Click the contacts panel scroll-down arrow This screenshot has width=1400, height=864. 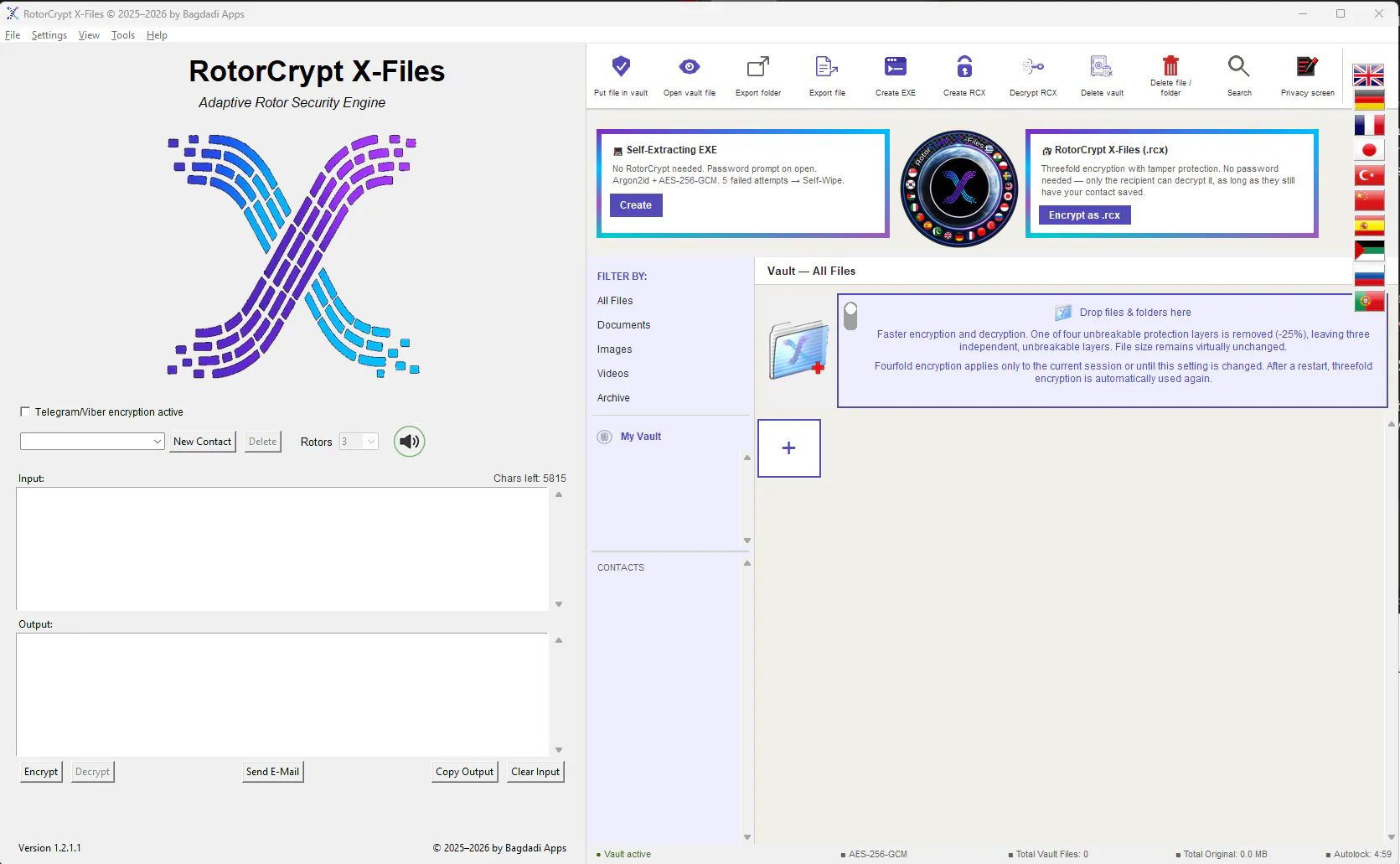pyautogui.click(x=747, y=837)
